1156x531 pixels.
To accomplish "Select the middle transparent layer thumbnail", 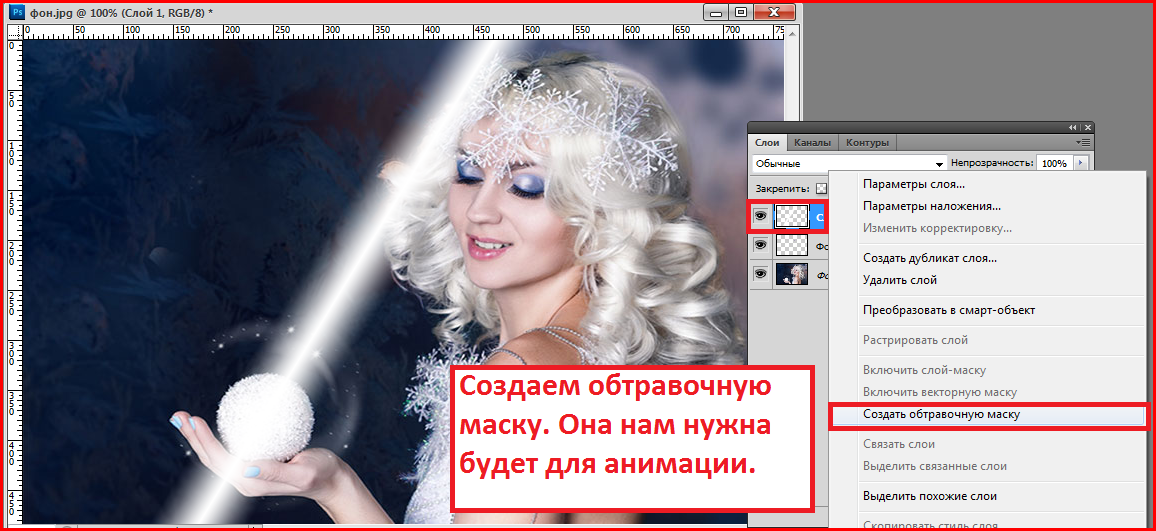I will (x=791, y=245).
